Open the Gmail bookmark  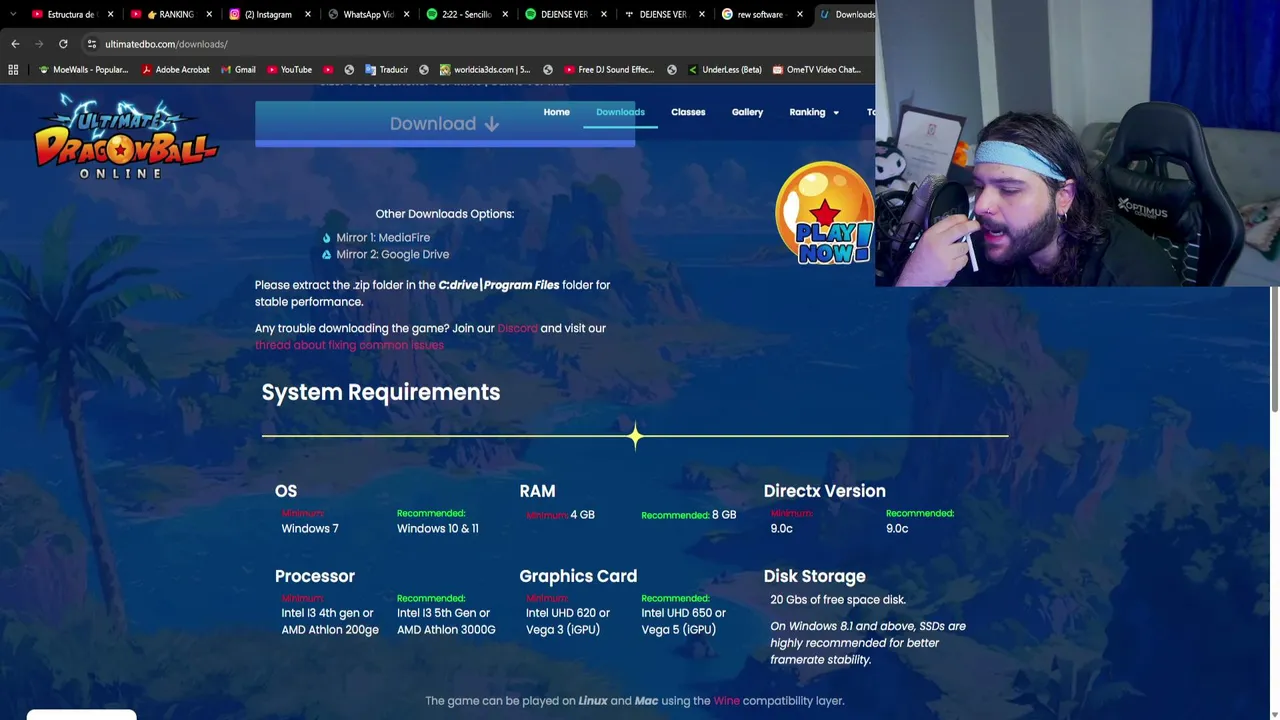238,70
